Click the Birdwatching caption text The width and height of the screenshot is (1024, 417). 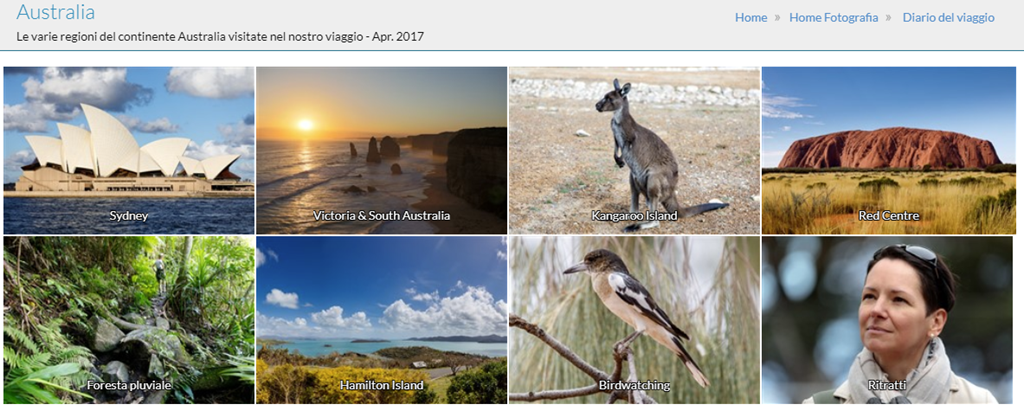tap(634, 385)
